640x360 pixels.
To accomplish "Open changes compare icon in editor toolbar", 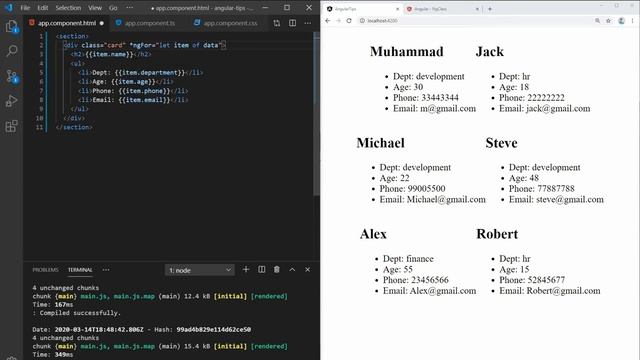I will point(277,23).
